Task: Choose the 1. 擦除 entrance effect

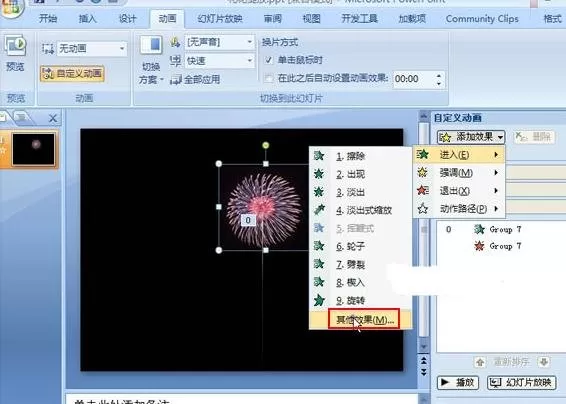Action: 361,156
